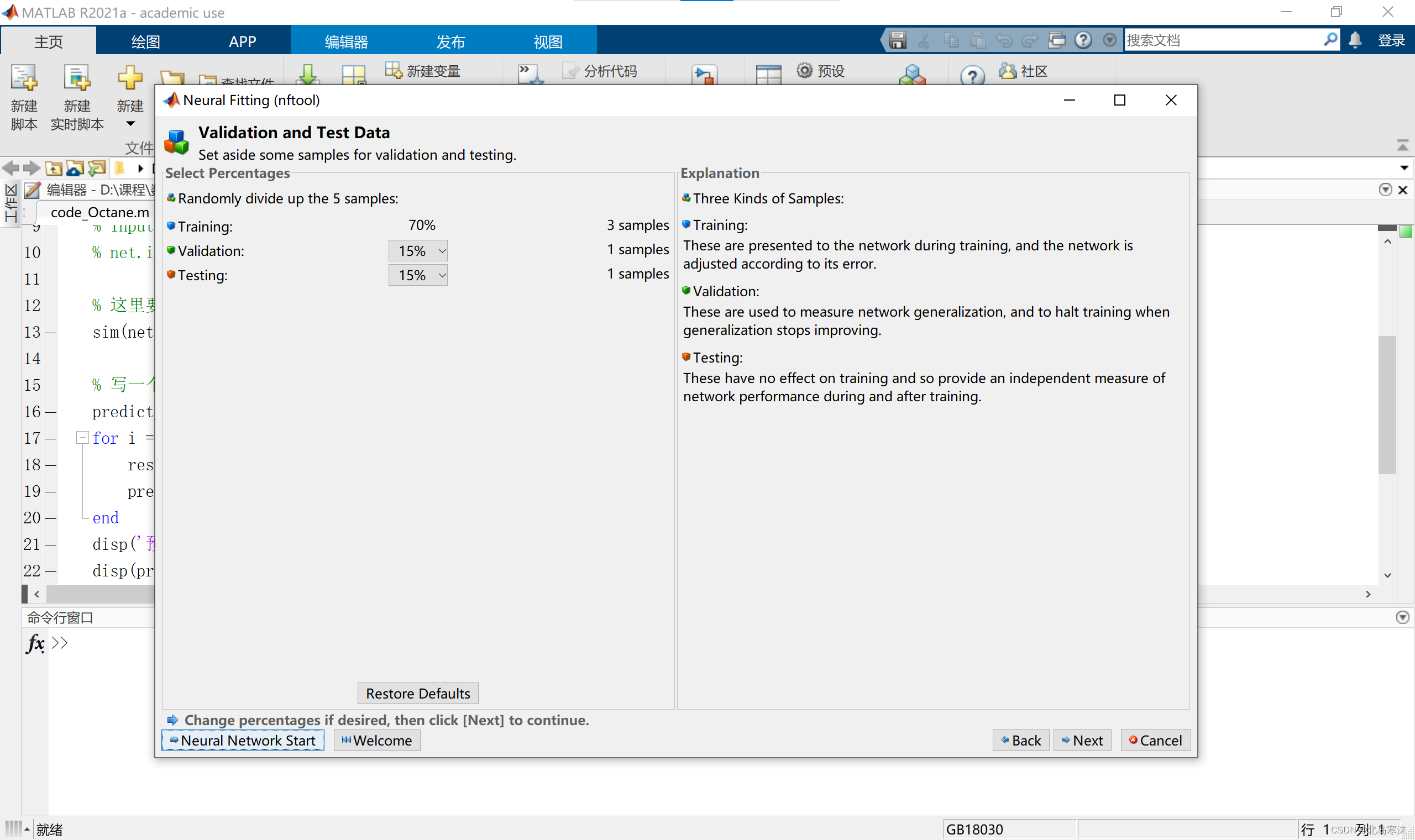Click the New Variable icon
Viewport: 1415px width, 840px height.
[394, 71]
